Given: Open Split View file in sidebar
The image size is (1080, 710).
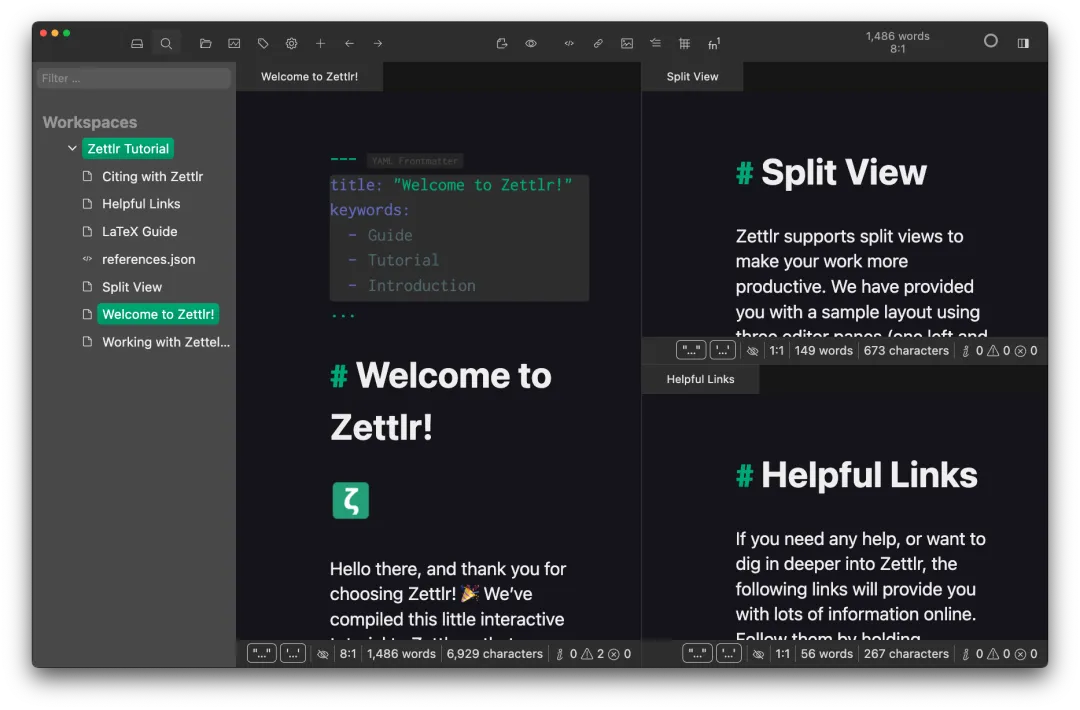Looking at the screenshot, I should tap(132, 287).
